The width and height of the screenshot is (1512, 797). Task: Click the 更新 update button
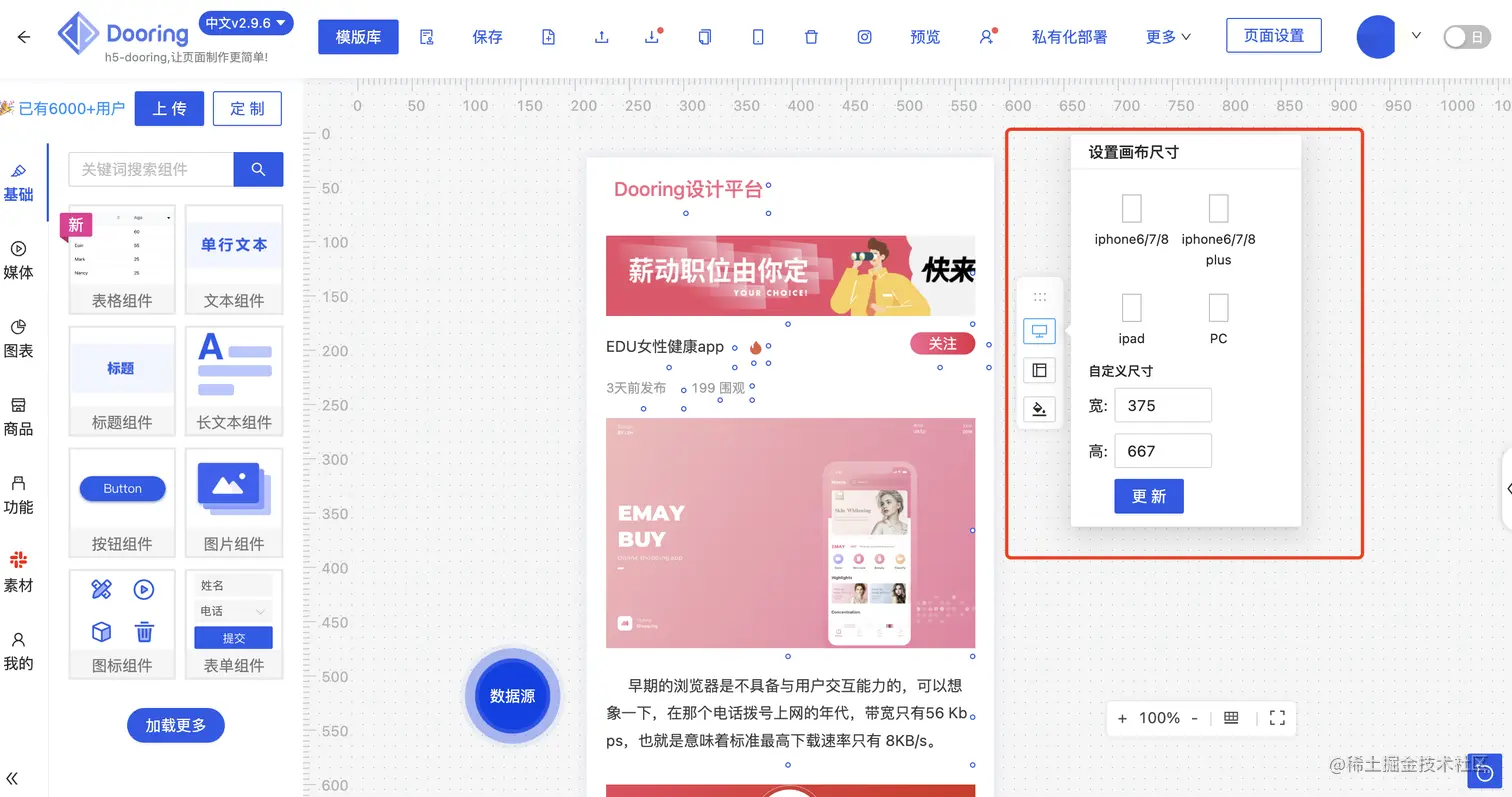1149,496
